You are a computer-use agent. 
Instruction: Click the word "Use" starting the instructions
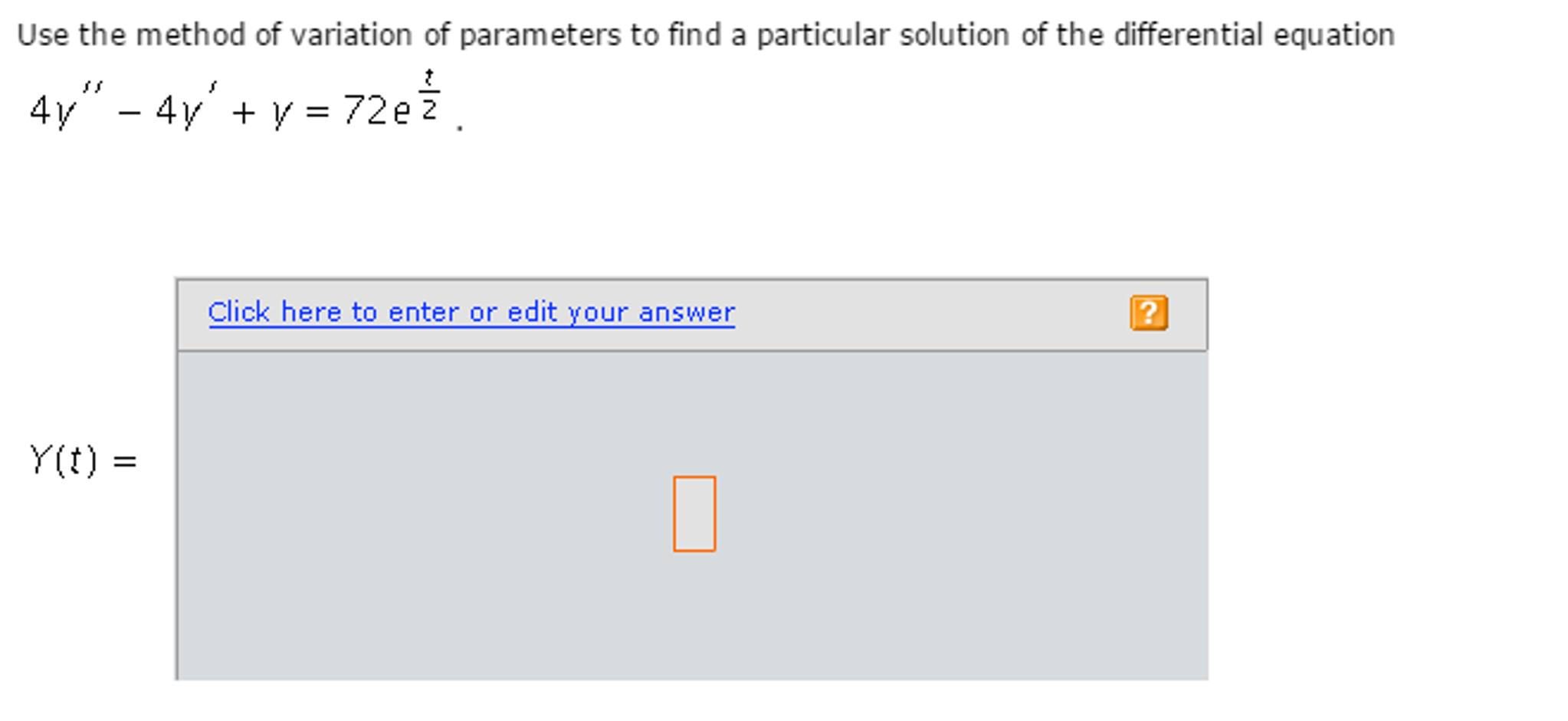(x=43, y=35)
